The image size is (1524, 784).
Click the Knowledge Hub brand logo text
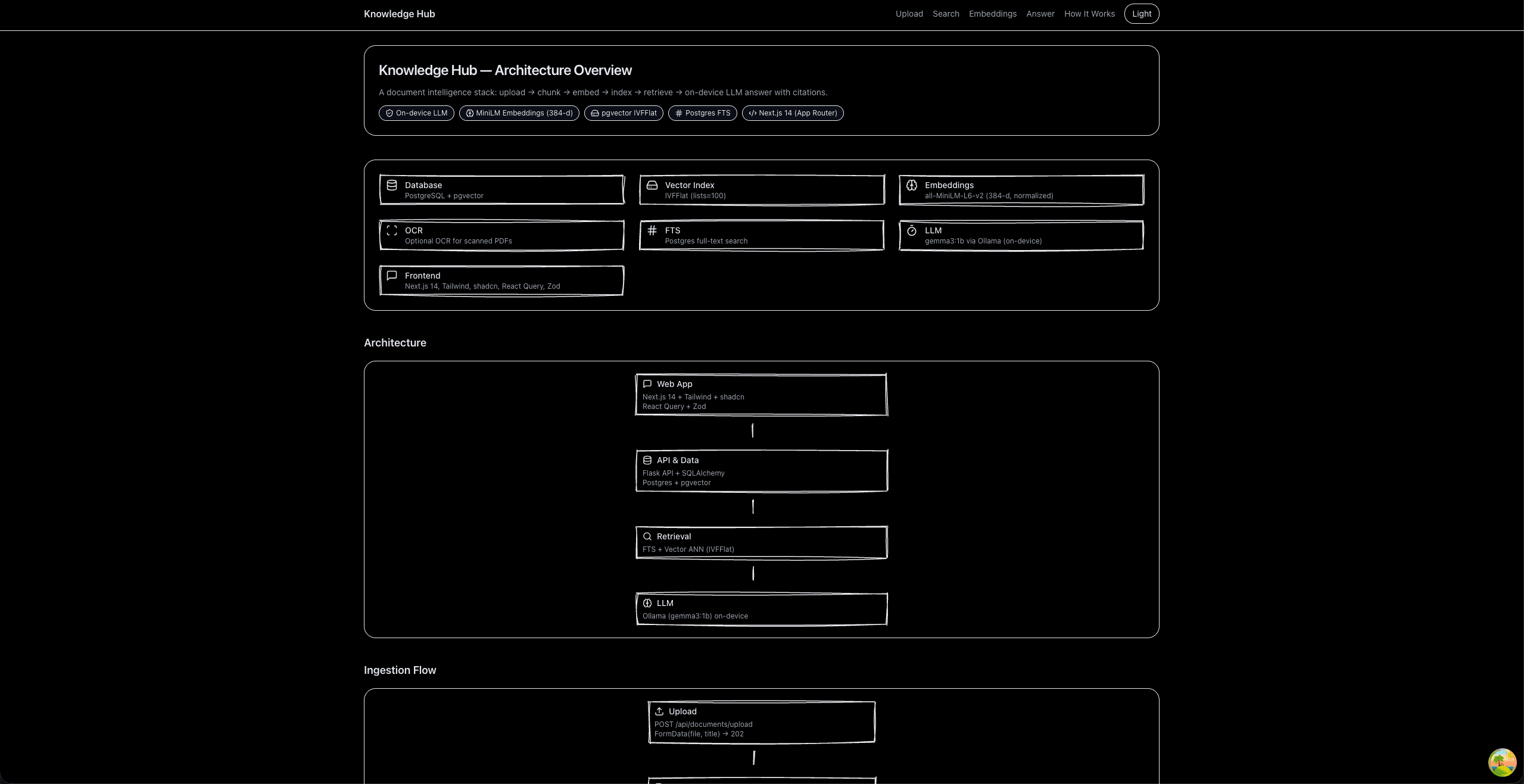(x=399, y=14)
